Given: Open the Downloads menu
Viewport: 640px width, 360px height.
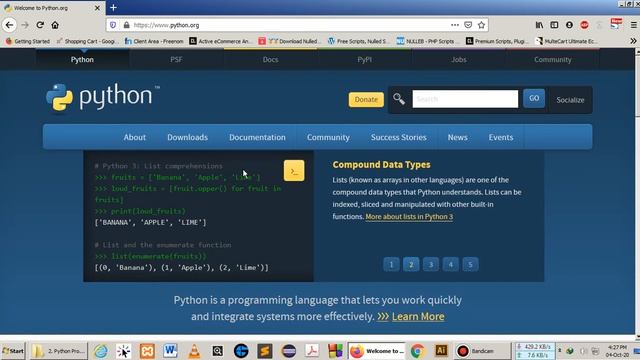Looking at the screenshot, I should coord(187,137).
